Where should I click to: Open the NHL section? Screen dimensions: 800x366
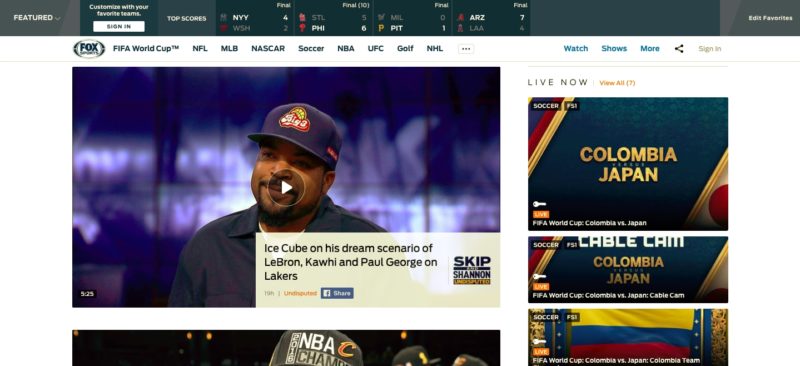435,48
